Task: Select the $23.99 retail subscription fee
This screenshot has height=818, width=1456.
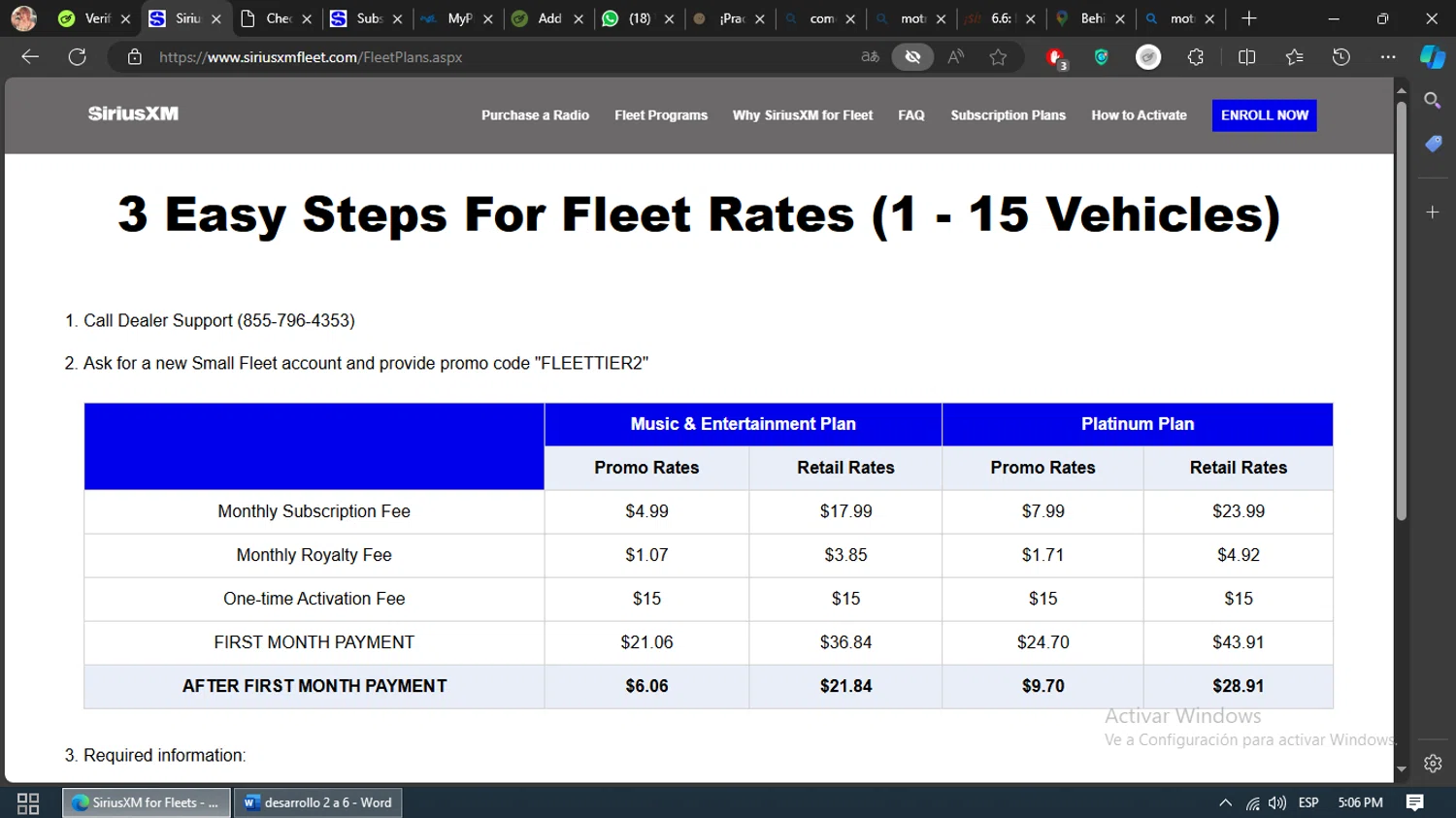Action: click(1239, 511)
